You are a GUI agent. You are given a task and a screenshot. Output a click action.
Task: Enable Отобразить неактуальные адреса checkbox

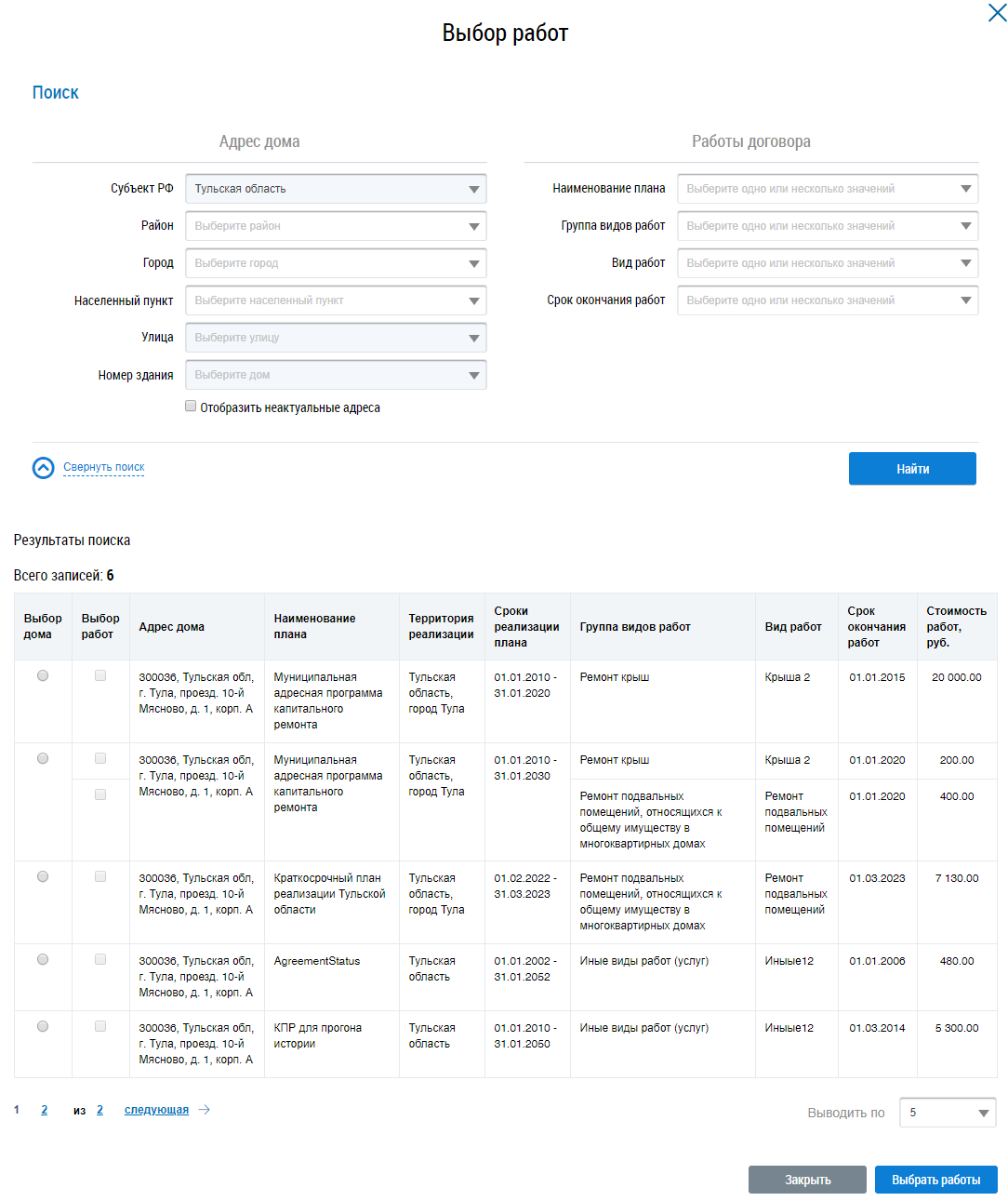click(191, 407)
